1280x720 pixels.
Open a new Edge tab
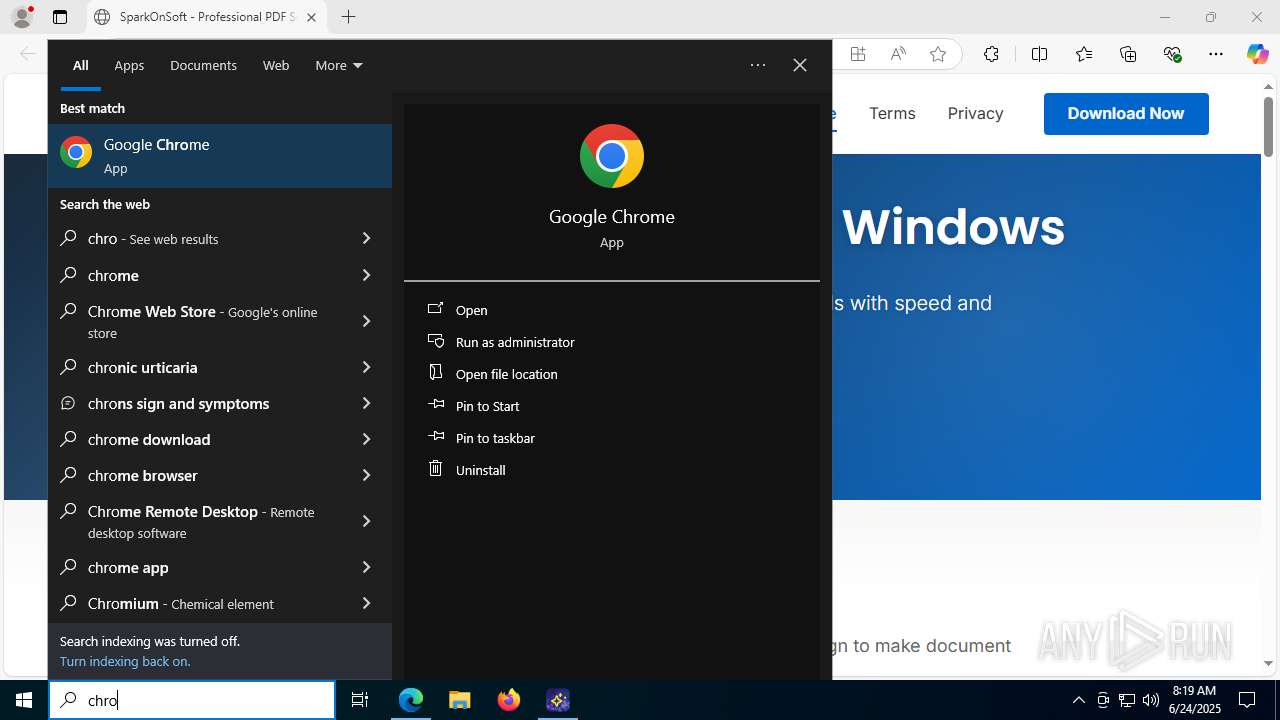pos(348,17)
